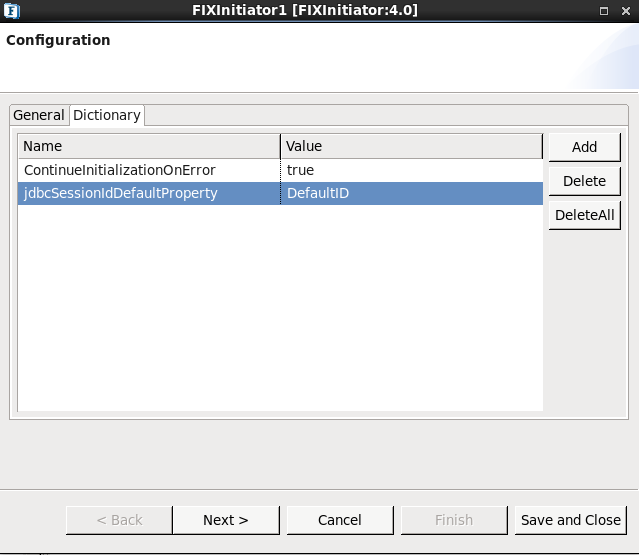Edit the 'true' value cell
This screenshot has height=555, width=639.
pos(412,170)
